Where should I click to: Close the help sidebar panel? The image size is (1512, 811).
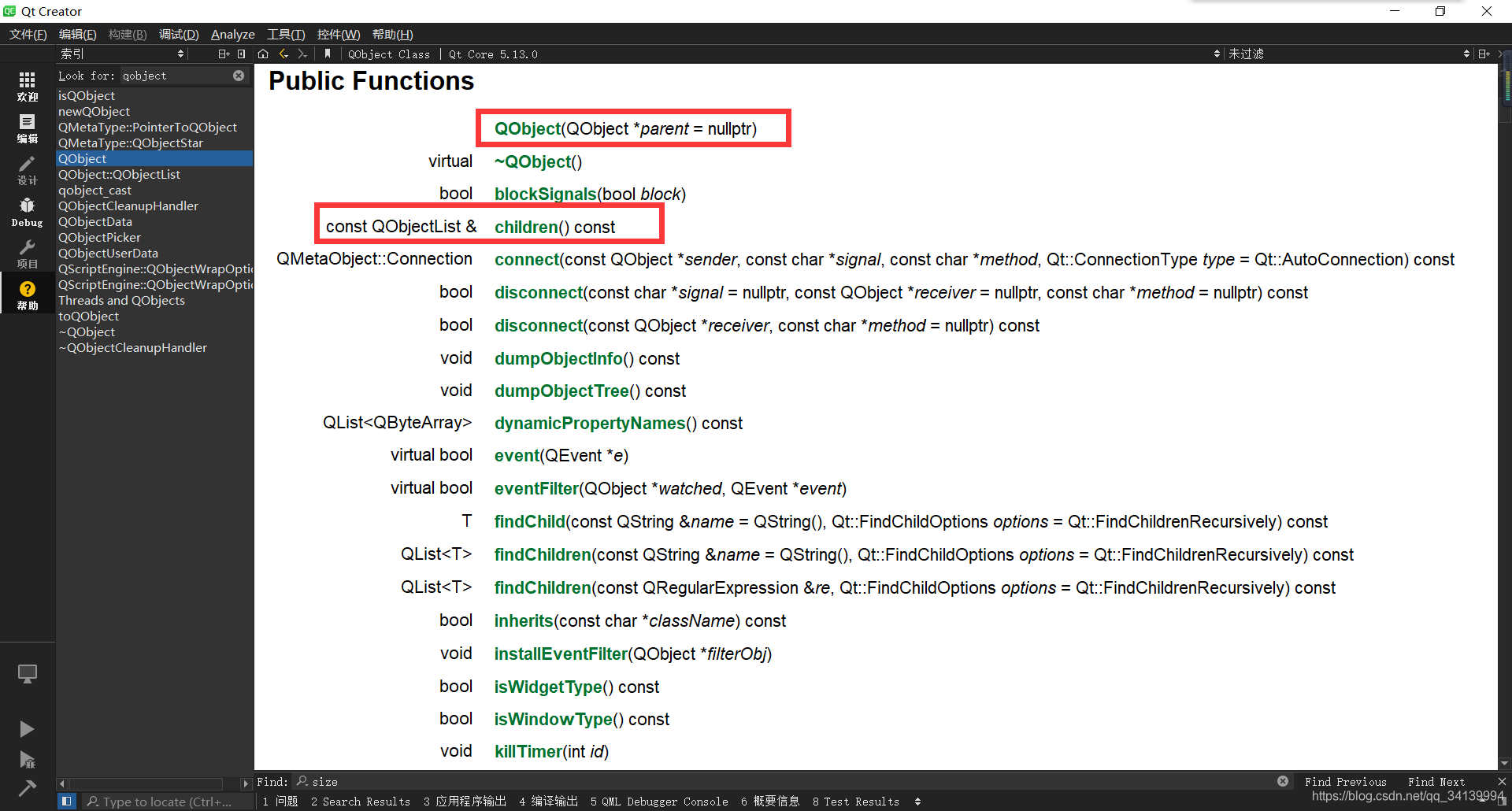tap(242, 54)
